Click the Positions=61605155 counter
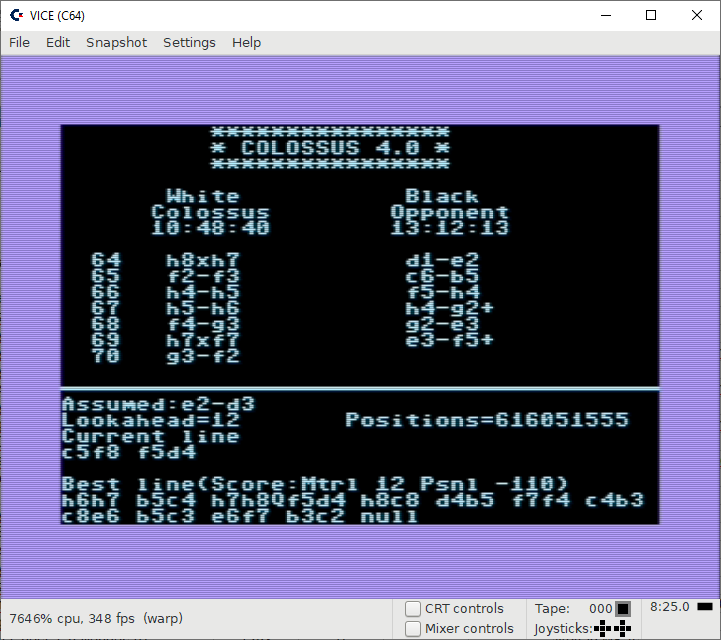Screen dimensions: 721x640 (x=487, y=420)
